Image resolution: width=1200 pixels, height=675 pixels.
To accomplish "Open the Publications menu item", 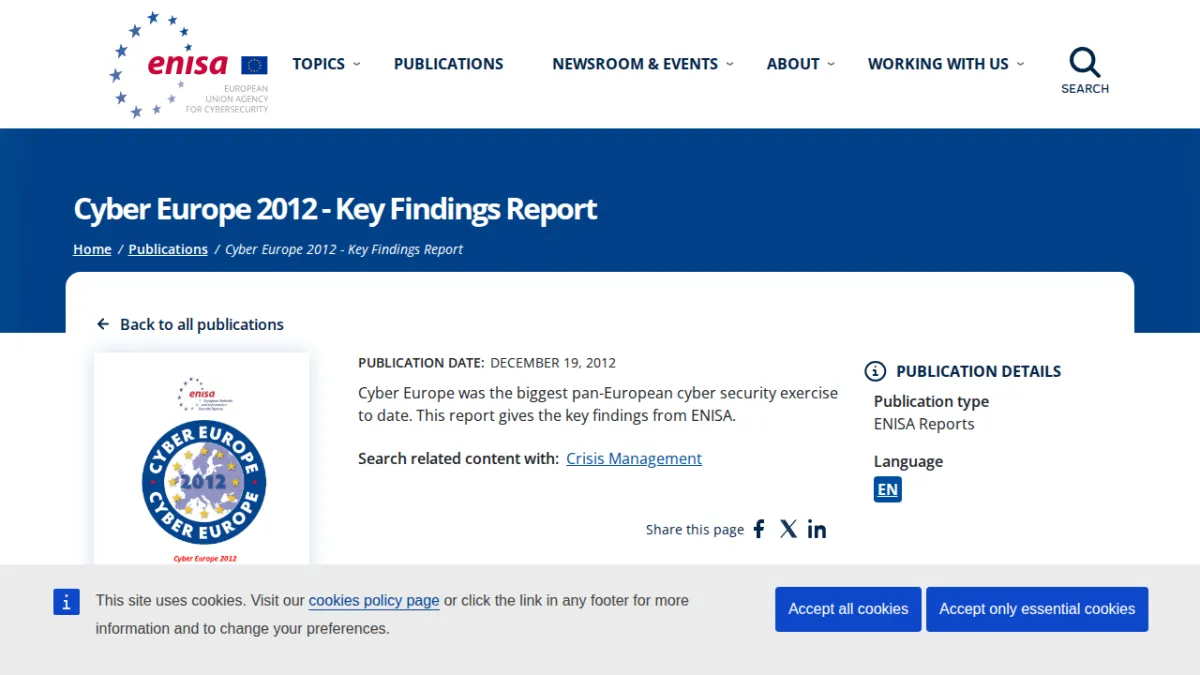I will tap(449, 64).
